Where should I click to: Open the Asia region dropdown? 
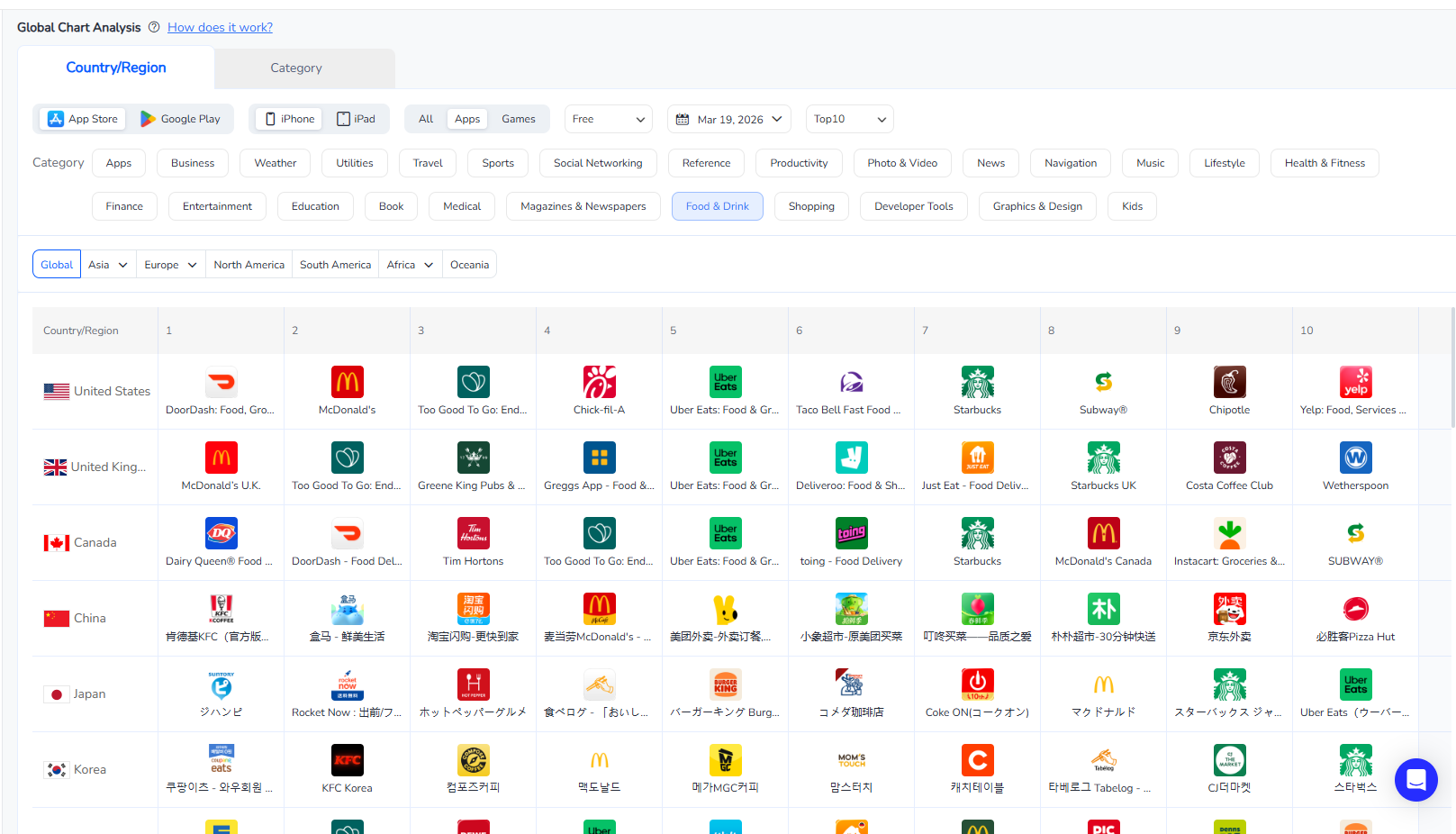coord(107,264)
